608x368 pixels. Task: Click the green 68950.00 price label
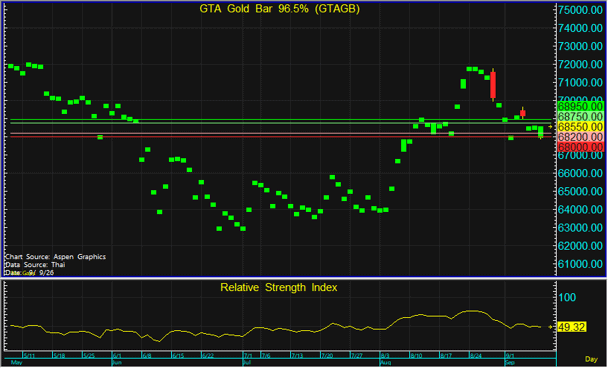point(580,106)
